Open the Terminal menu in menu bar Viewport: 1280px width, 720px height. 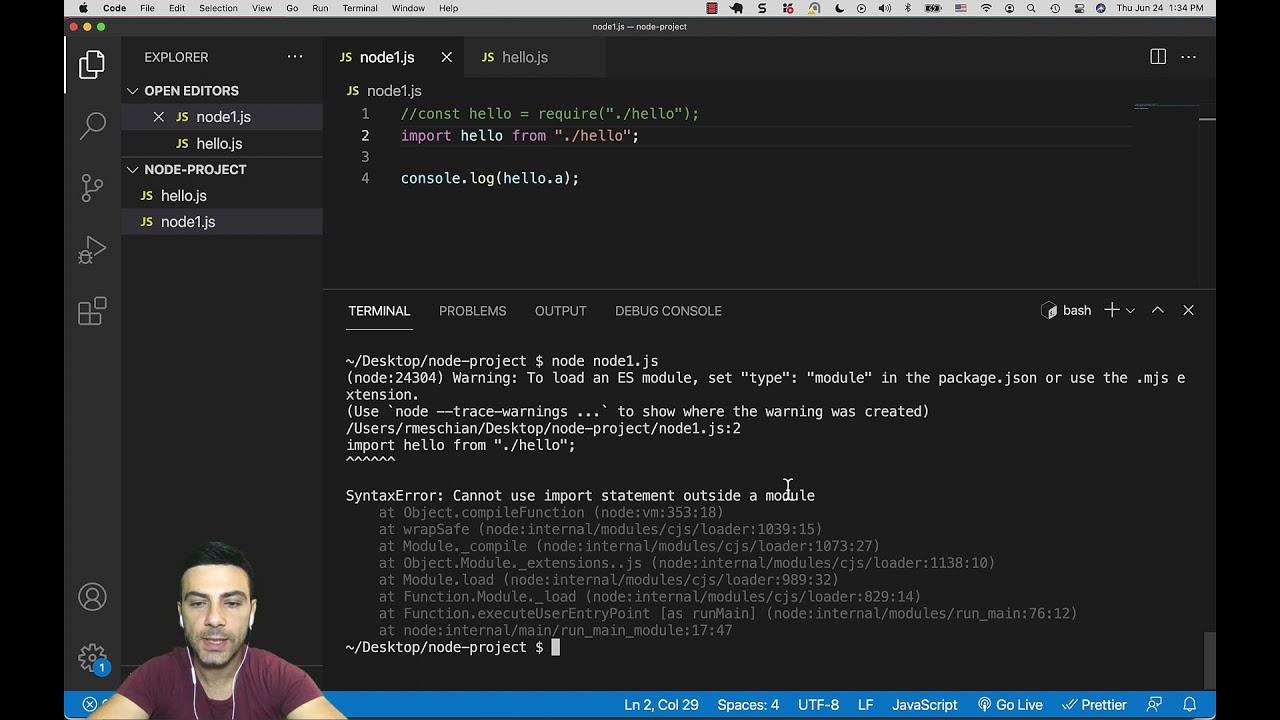pos(360,8)
